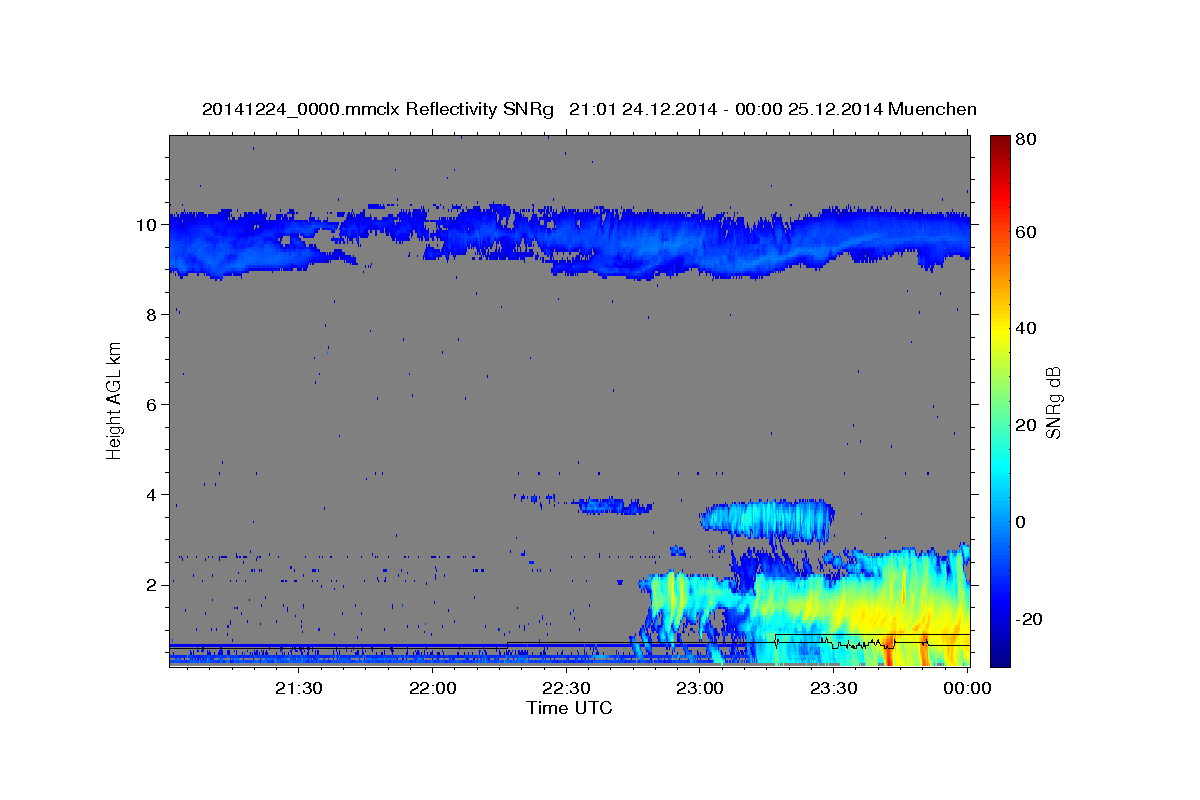The height and width of the screenshot is (800, 1200).
Task: Click the height tick label 4
Action: click(153, 494)
